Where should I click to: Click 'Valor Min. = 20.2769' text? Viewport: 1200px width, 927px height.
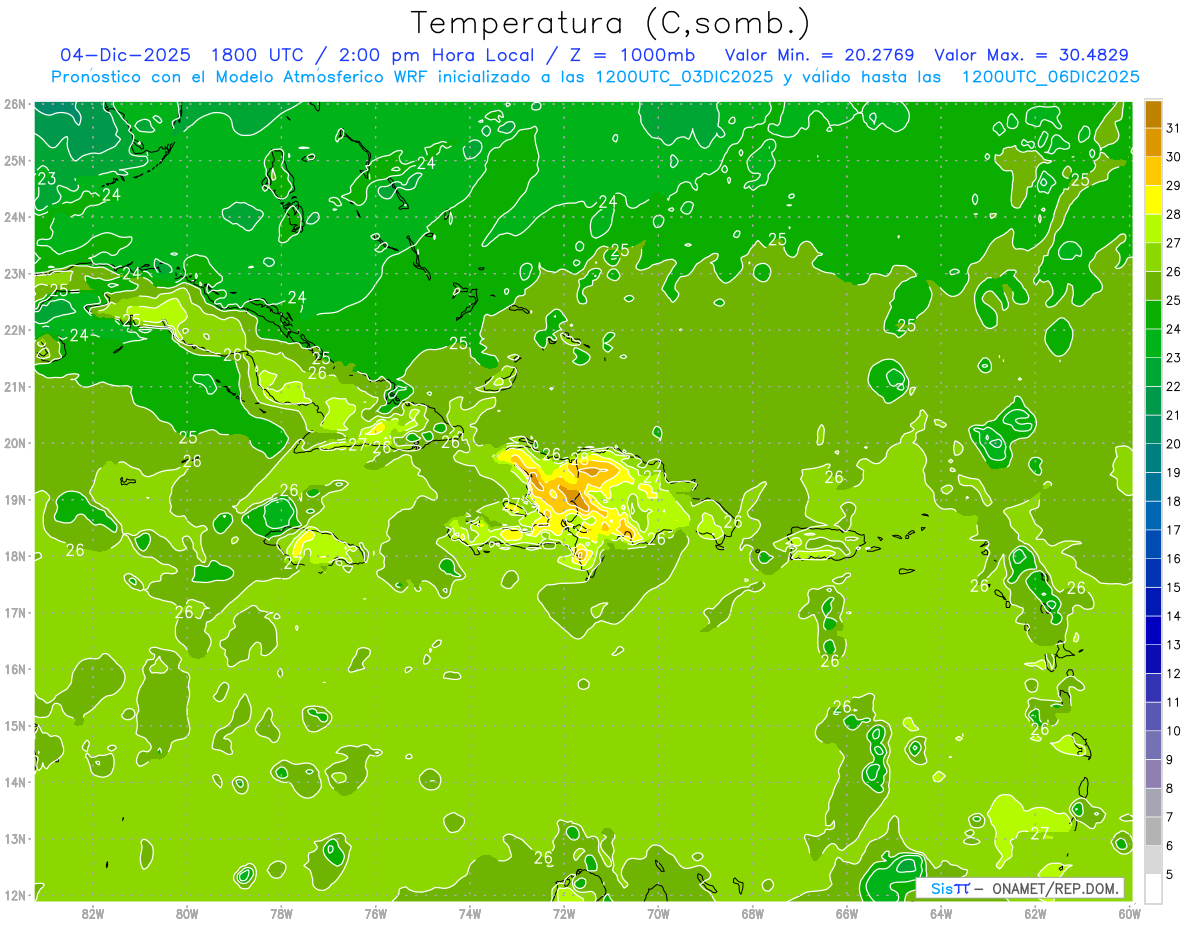point(820,55)
